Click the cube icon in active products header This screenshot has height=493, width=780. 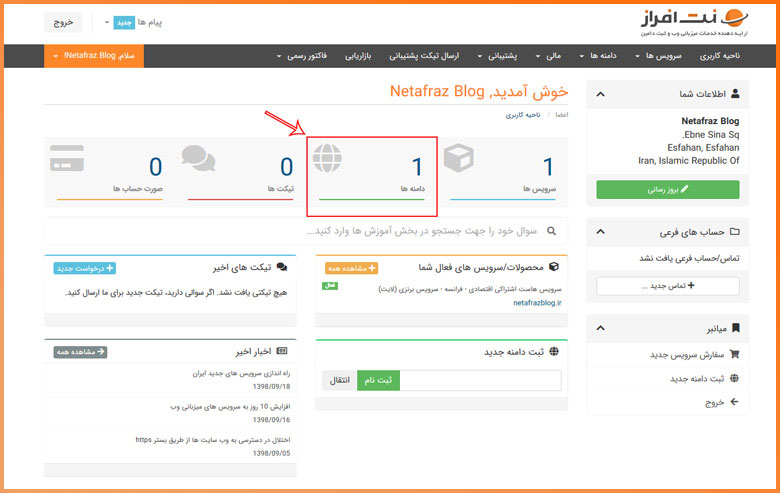[554, 267]
